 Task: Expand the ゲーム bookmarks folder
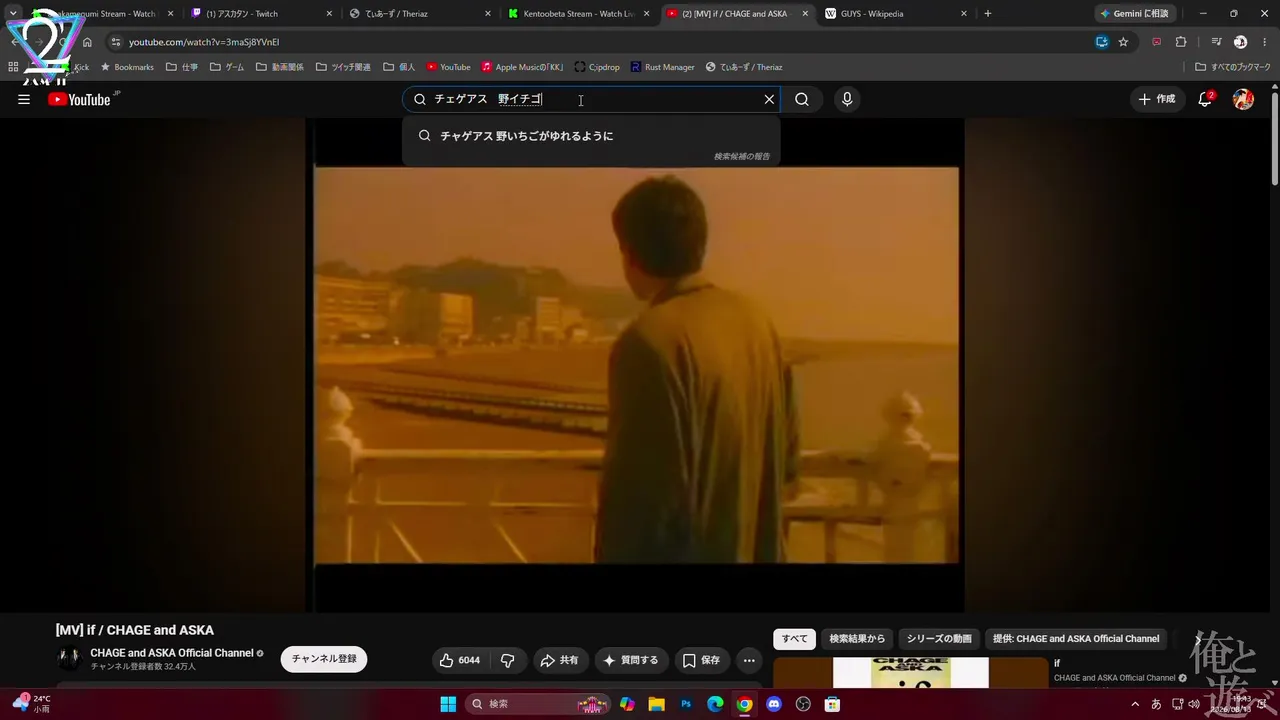pyautogui.click(x=227, y=67)
